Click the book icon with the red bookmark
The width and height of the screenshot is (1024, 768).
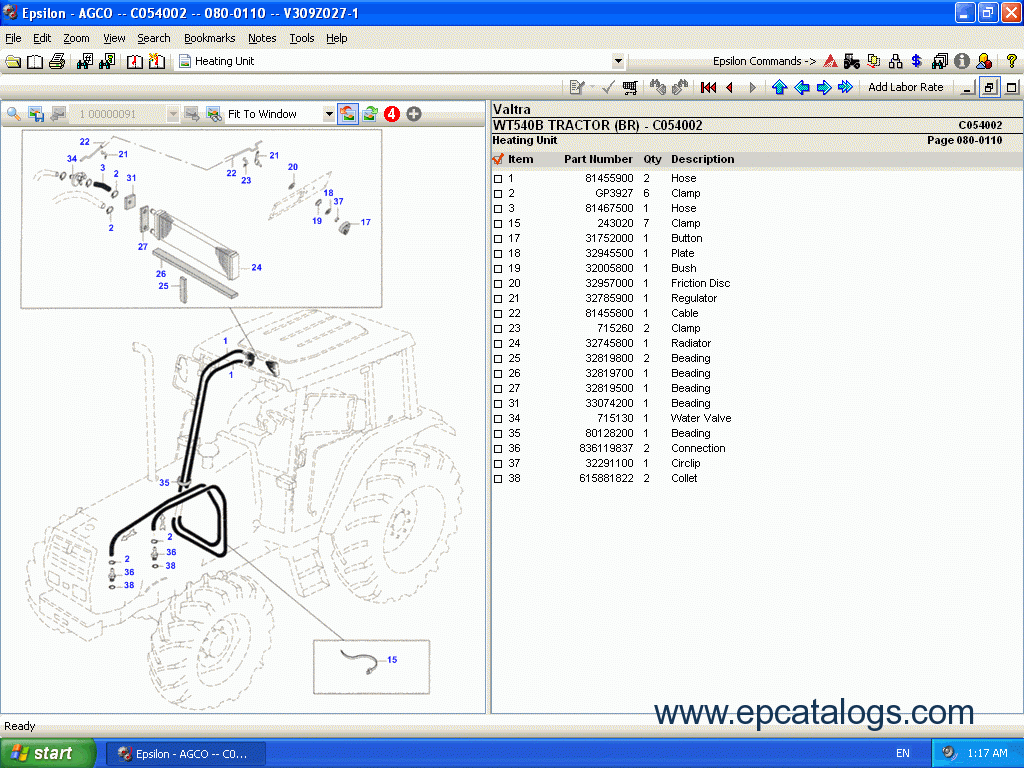tap(135, 61)
